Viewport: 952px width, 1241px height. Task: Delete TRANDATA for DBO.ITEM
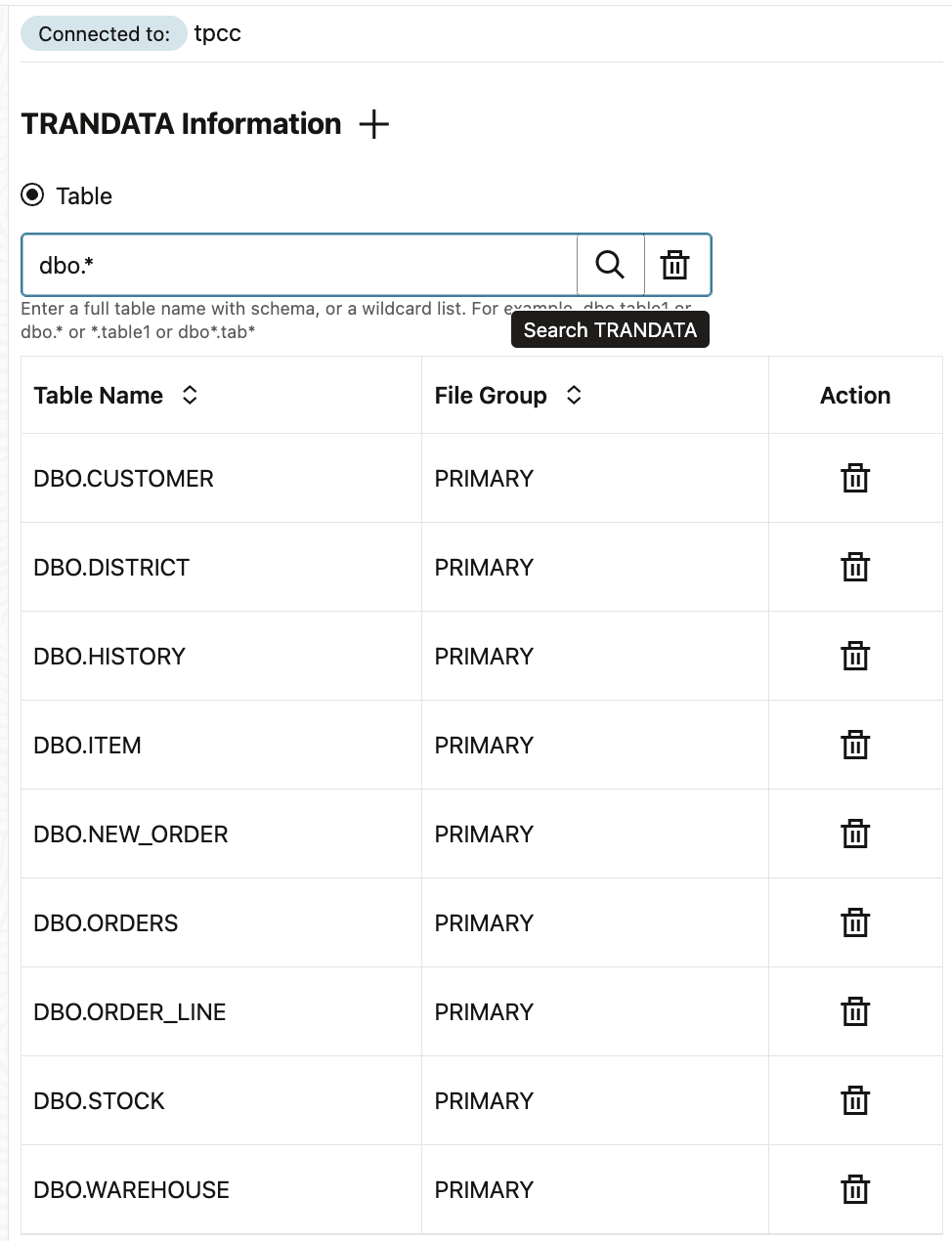(855, 746)
